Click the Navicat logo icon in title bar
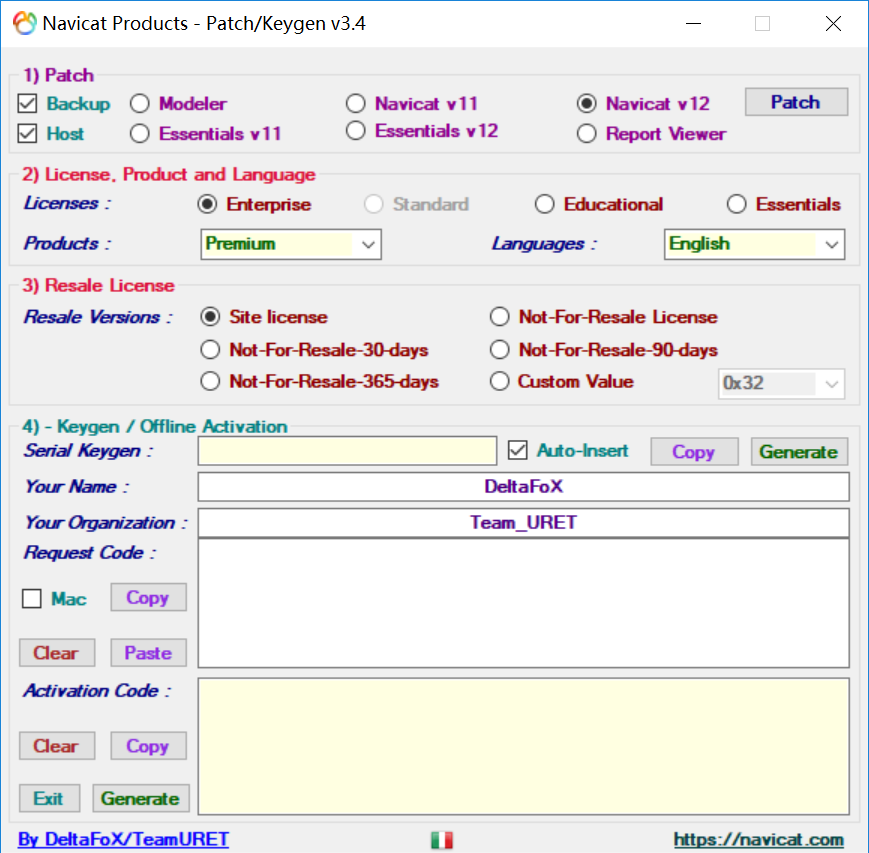This screenshot has width=869, height=853. [24, 23]
